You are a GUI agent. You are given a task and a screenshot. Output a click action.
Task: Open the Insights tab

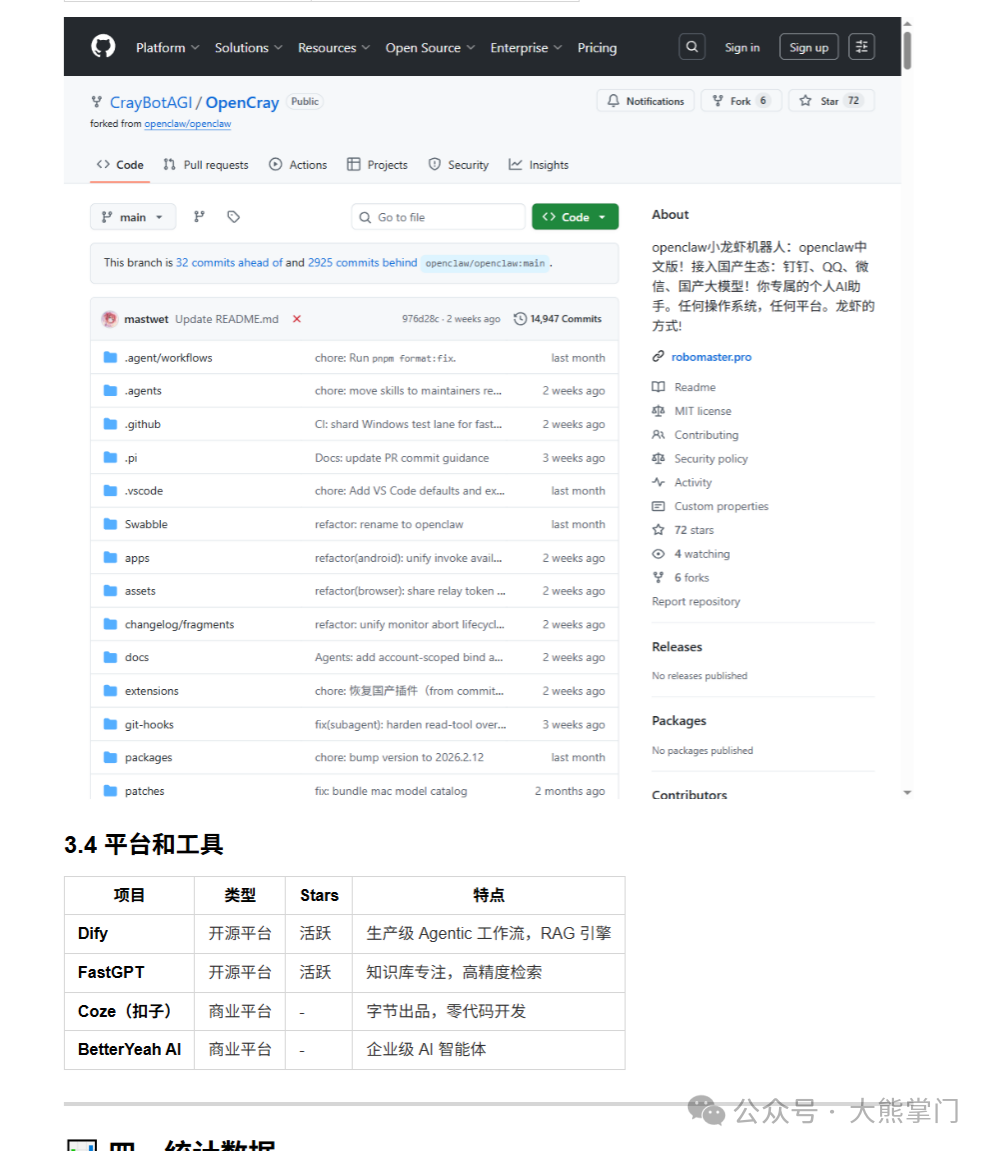tap(538, 164)
